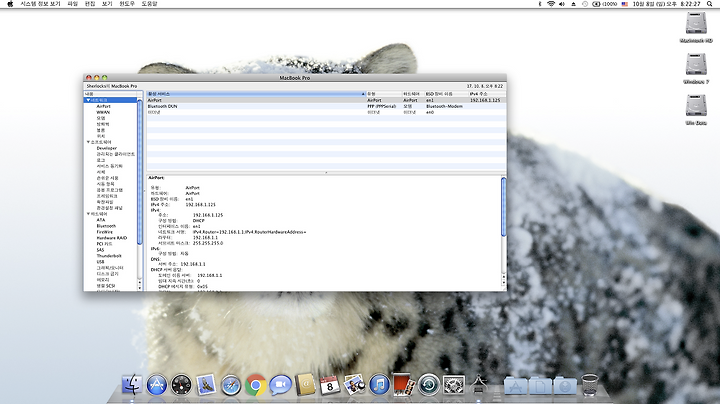
Task: Click the details pane vertical scrollbar
Action: click(503, 207)
